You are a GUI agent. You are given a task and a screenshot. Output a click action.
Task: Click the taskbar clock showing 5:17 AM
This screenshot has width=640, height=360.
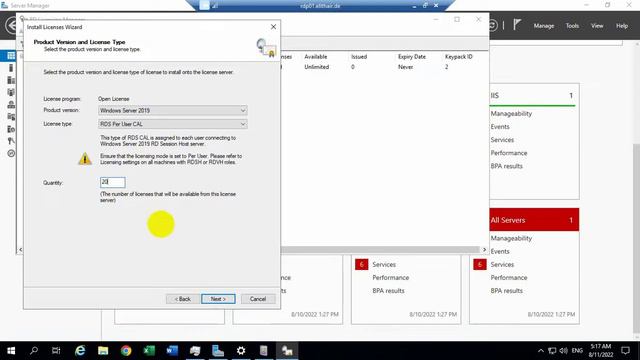(x=601, y=351)
